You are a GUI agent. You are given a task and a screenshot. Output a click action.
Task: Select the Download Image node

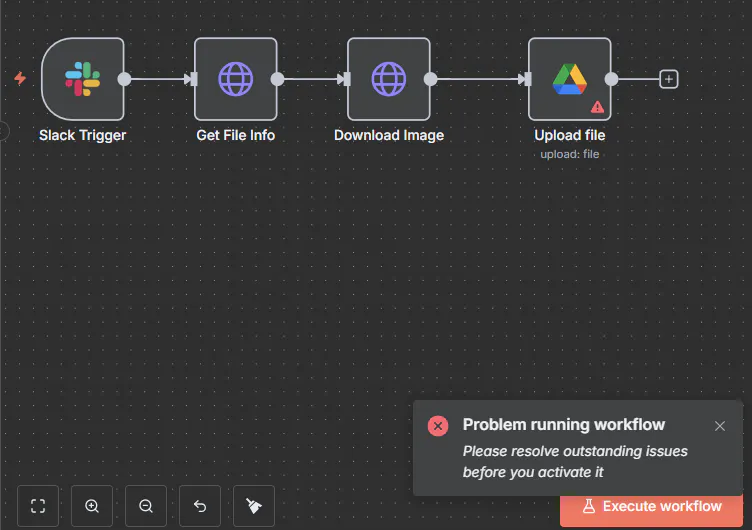pyautogui.click(x=388, y=79)
